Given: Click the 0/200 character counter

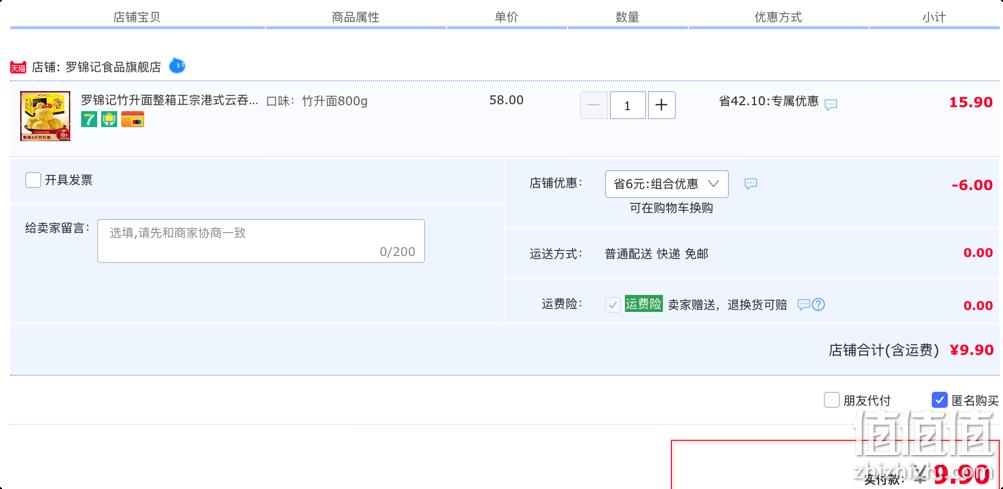Looking at the screenshot, I should tap(397, 252).
